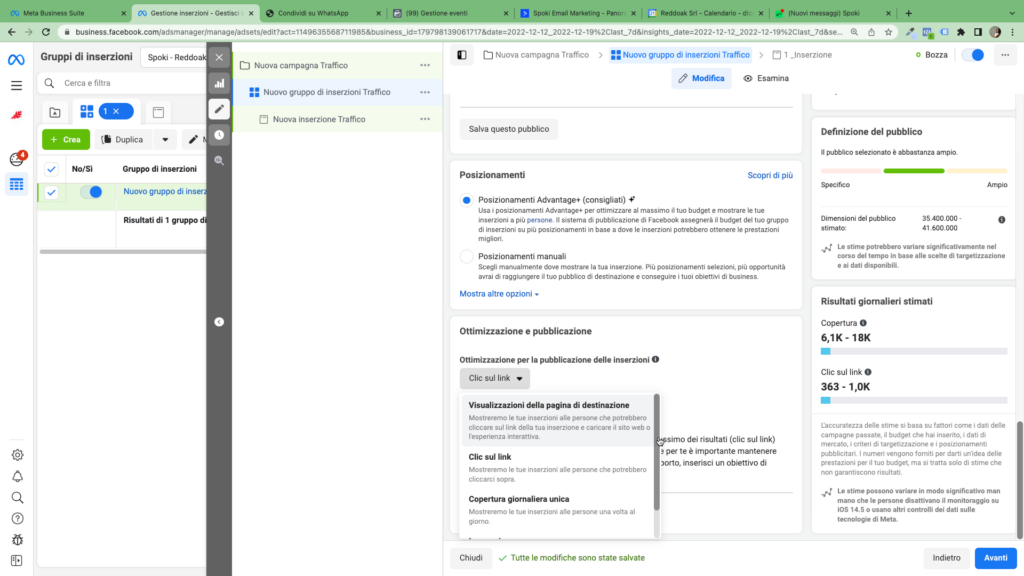Click the Salva questo pubblico button
The height and width of the screenshot is (576, 1024).
pos(508,129)
